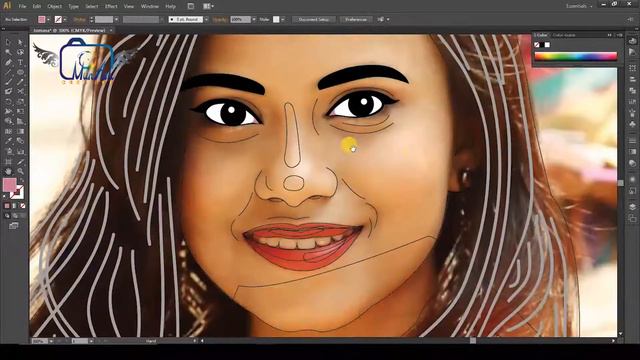Open the Symbols panel icon in dock
This screenshot has width=640, height=360.
(632, 124)
